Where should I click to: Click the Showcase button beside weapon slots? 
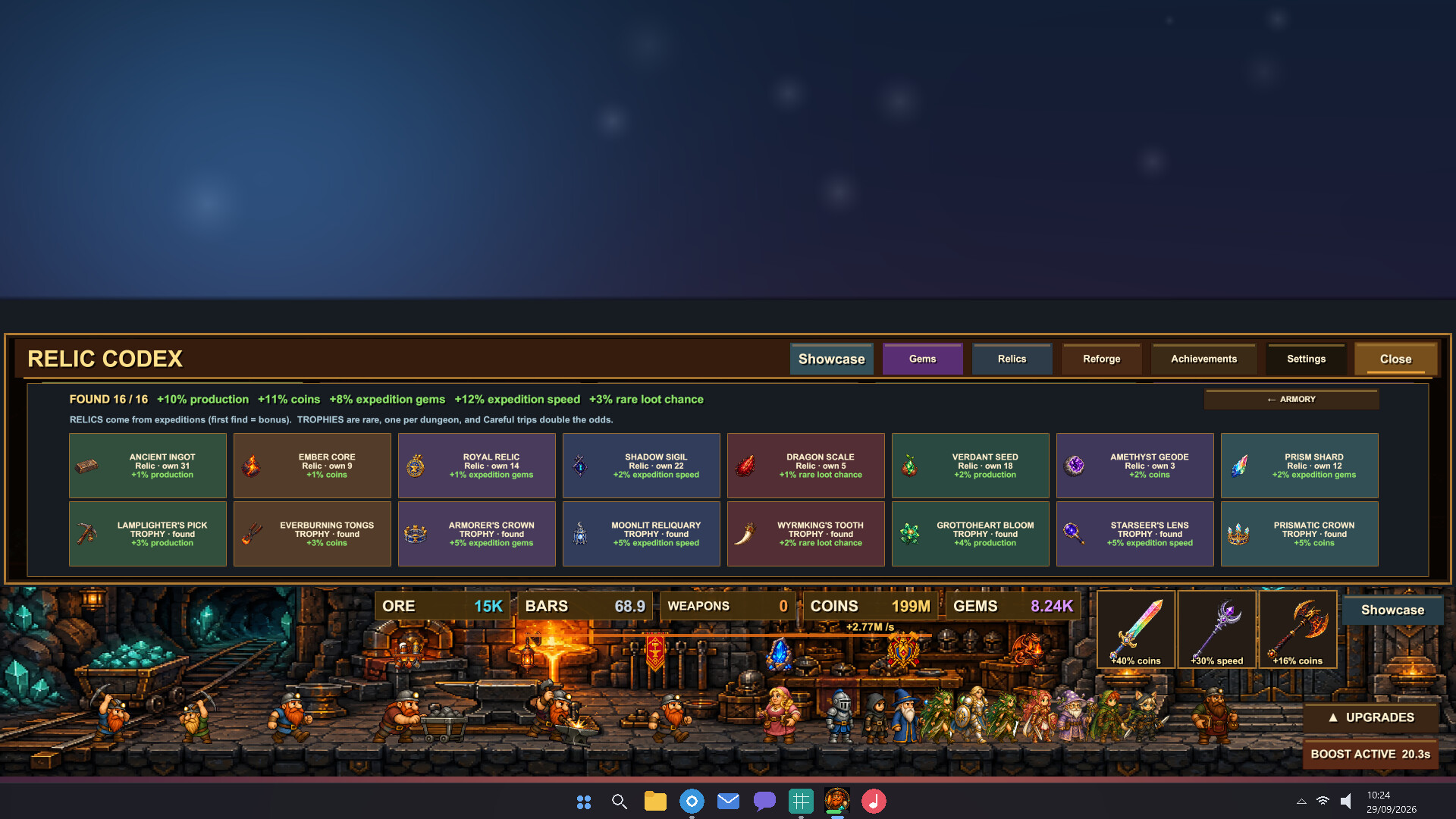(x=1392, y=610)
